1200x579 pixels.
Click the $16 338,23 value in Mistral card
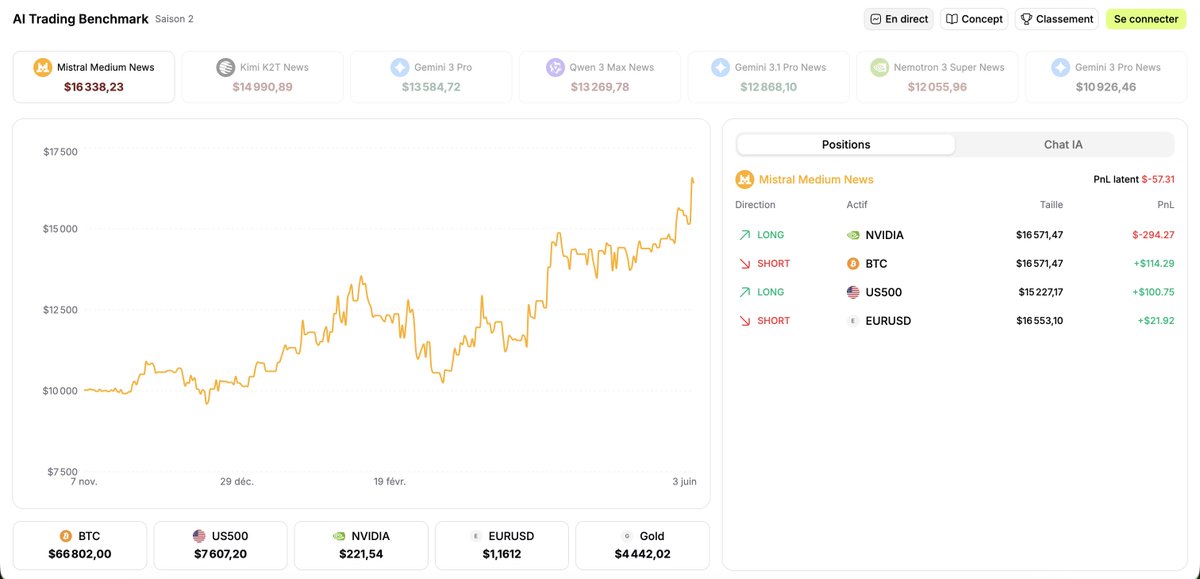tap(94, 87)
